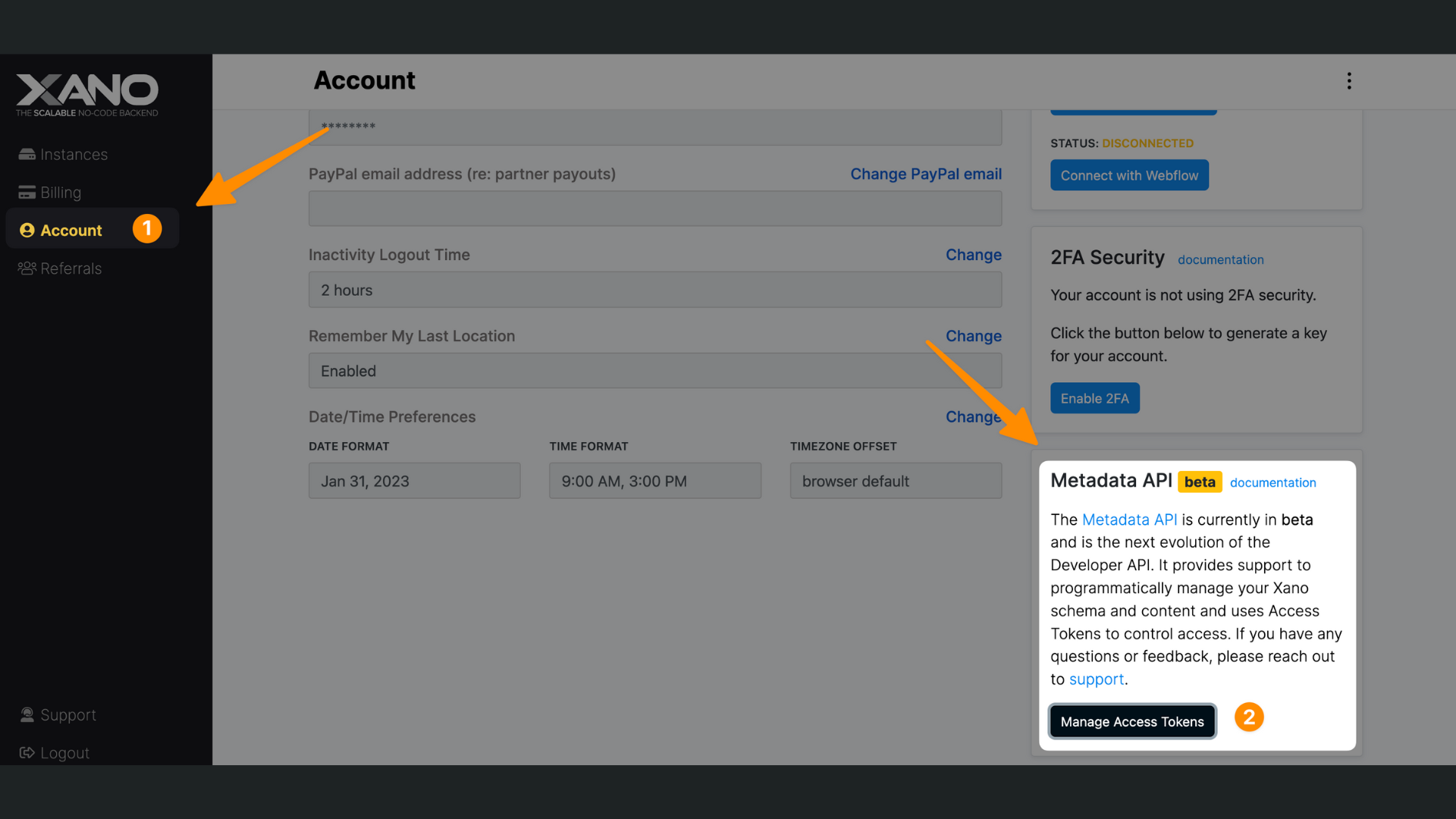Navigate to the Referrals page
The width and height of the screenshot is (1456, 819).
71,268
